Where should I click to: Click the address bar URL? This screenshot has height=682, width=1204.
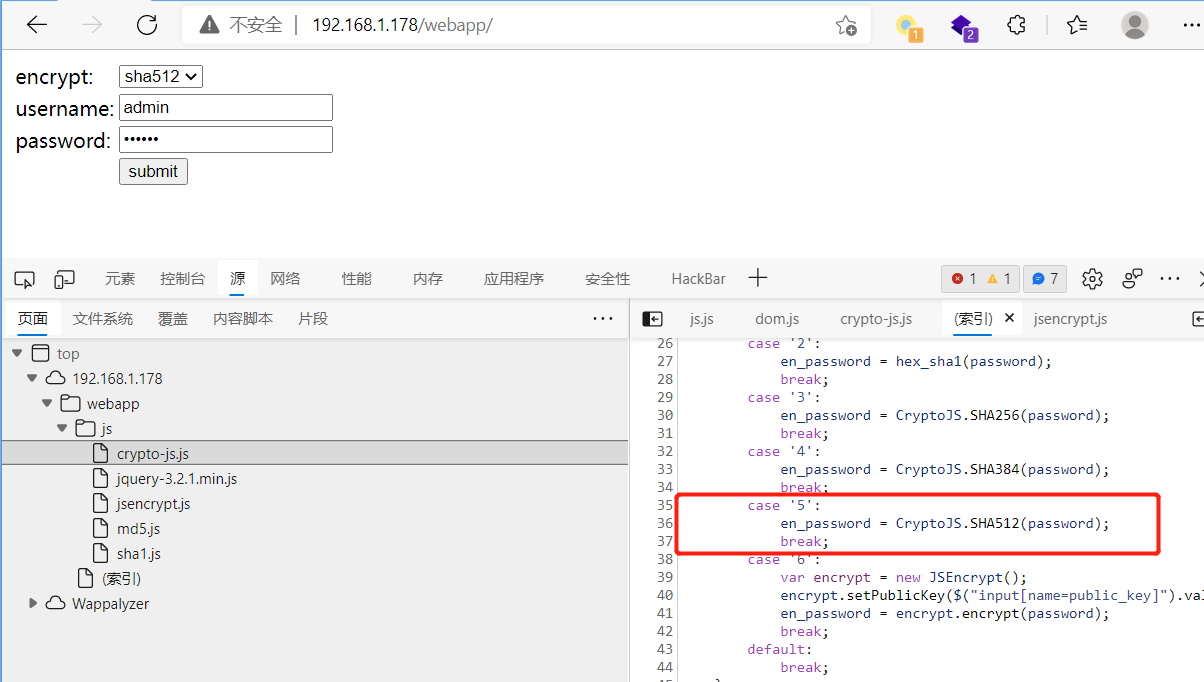click(402, 25)
